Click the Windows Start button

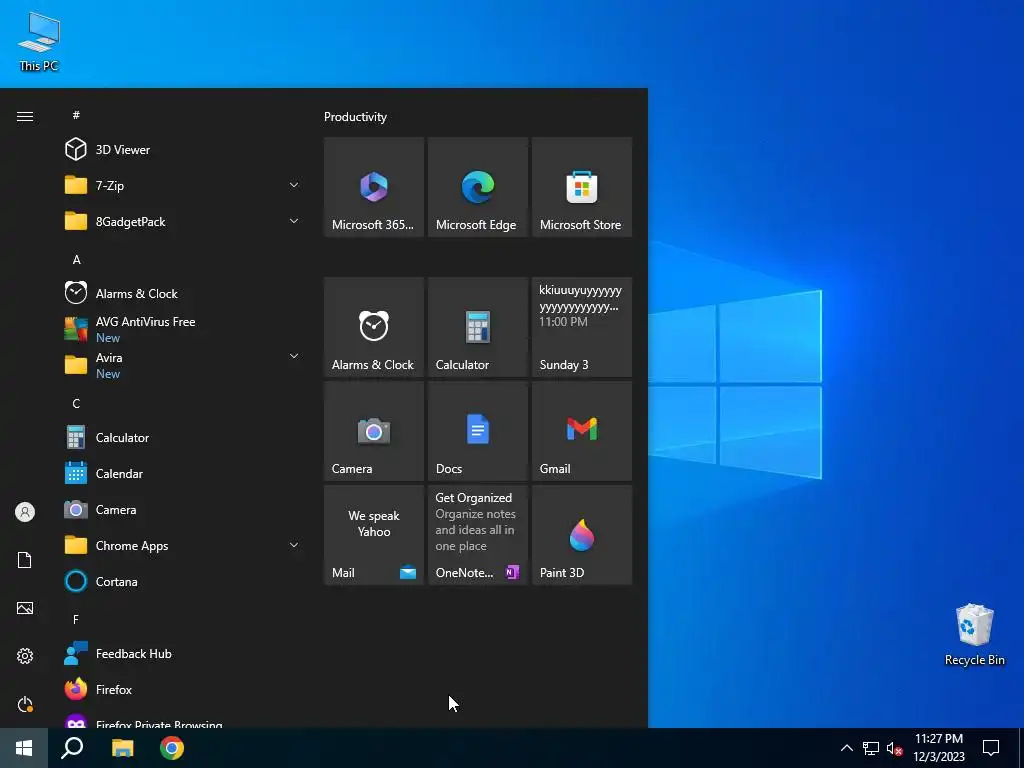(24, 748)
